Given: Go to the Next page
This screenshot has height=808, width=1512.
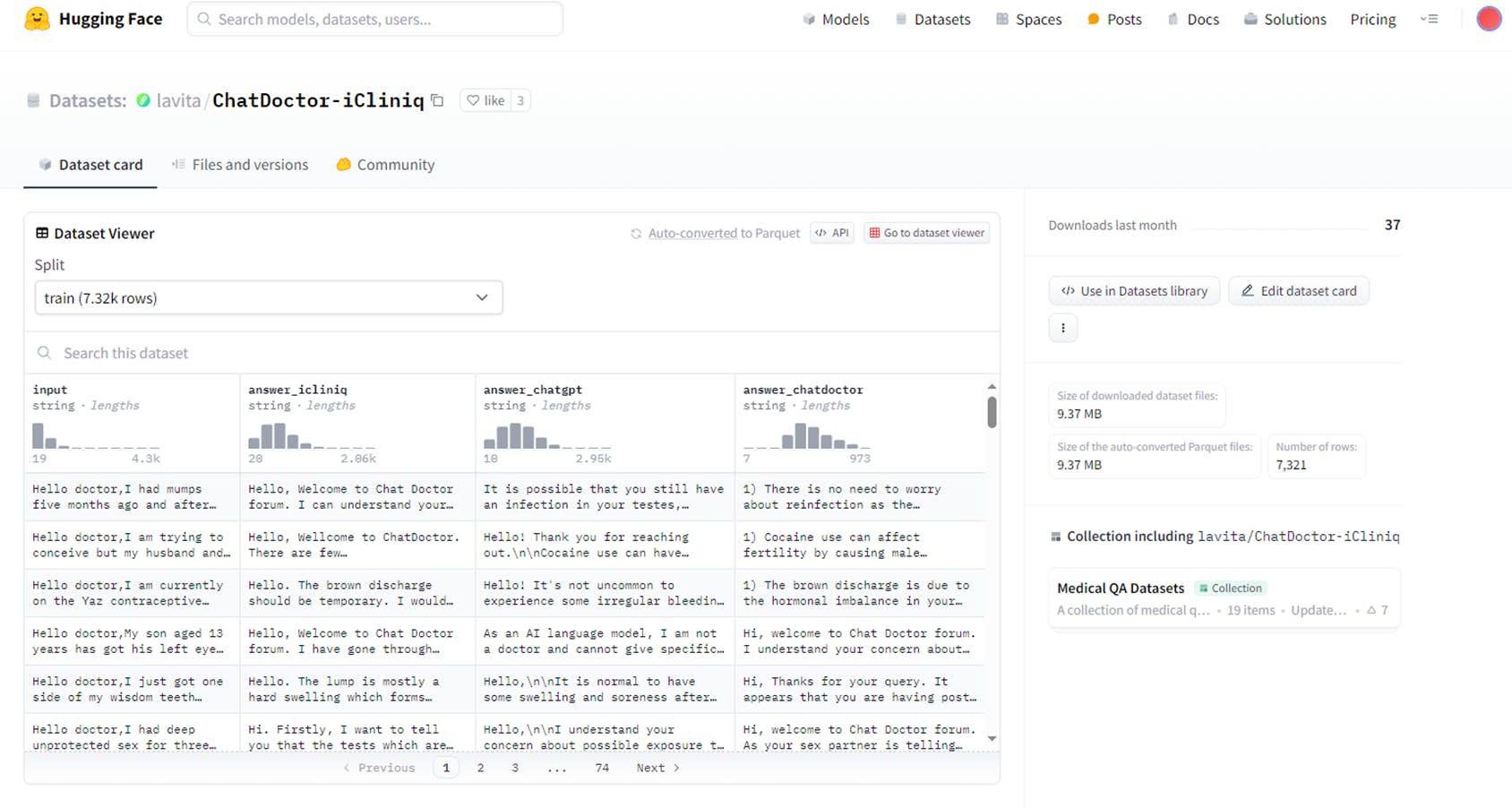Looking at the screenshot, I should point(658,768).
